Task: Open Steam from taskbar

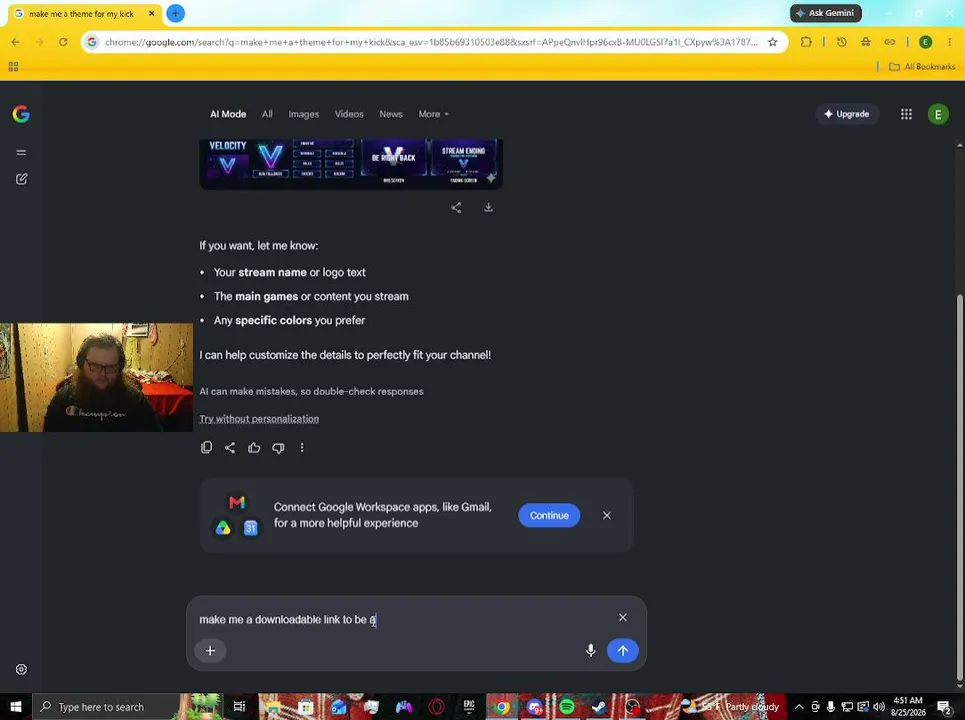Action: 599,706
